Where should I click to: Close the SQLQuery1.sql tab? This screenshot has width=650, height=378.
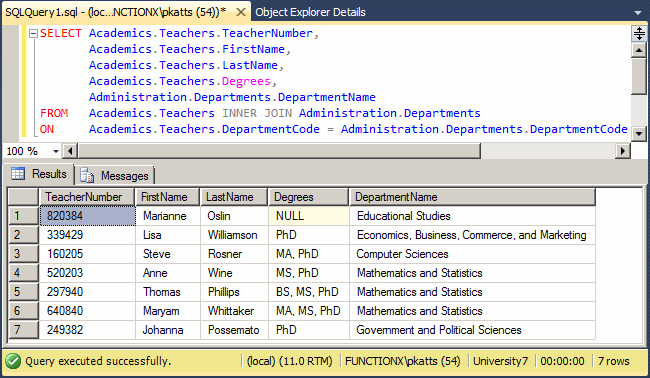240,12
